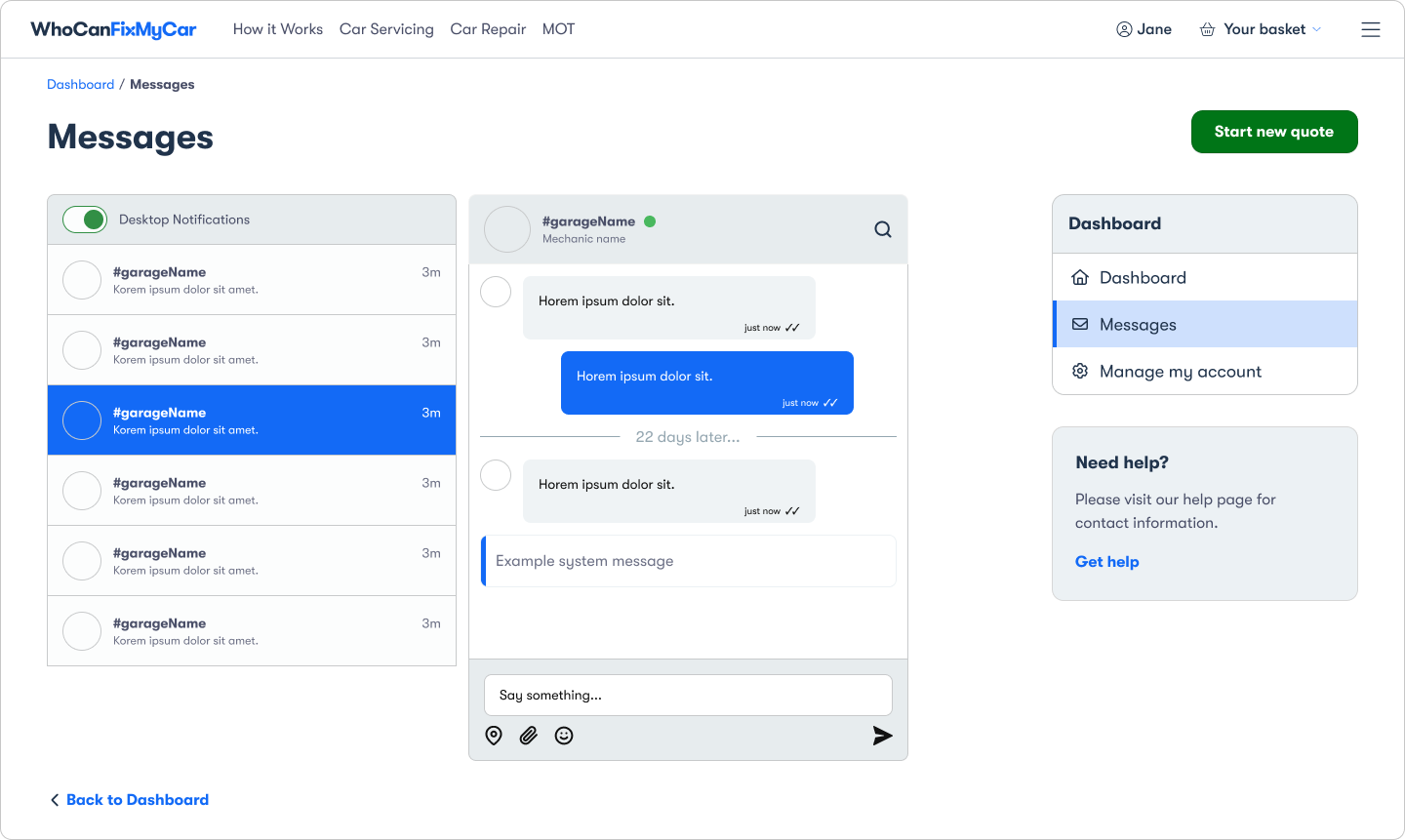Open the hamburger menu

click(x=1371, y=29)
